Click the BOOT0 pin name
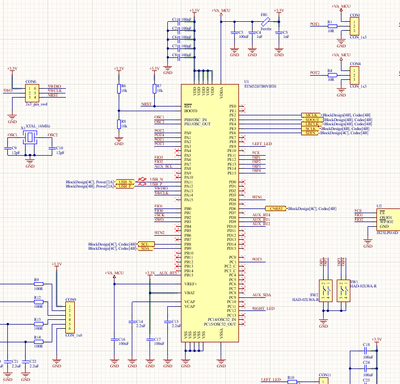Viewport: 400px width, 384px height. (191, 111)
